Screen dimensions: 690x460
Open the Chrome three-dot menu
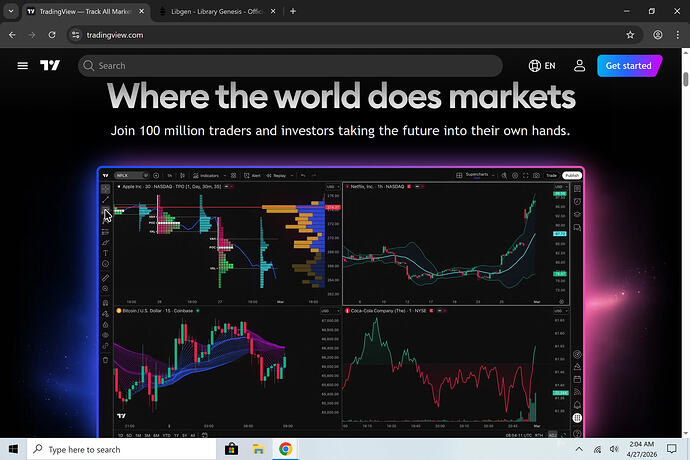click(x=678, y=35)
